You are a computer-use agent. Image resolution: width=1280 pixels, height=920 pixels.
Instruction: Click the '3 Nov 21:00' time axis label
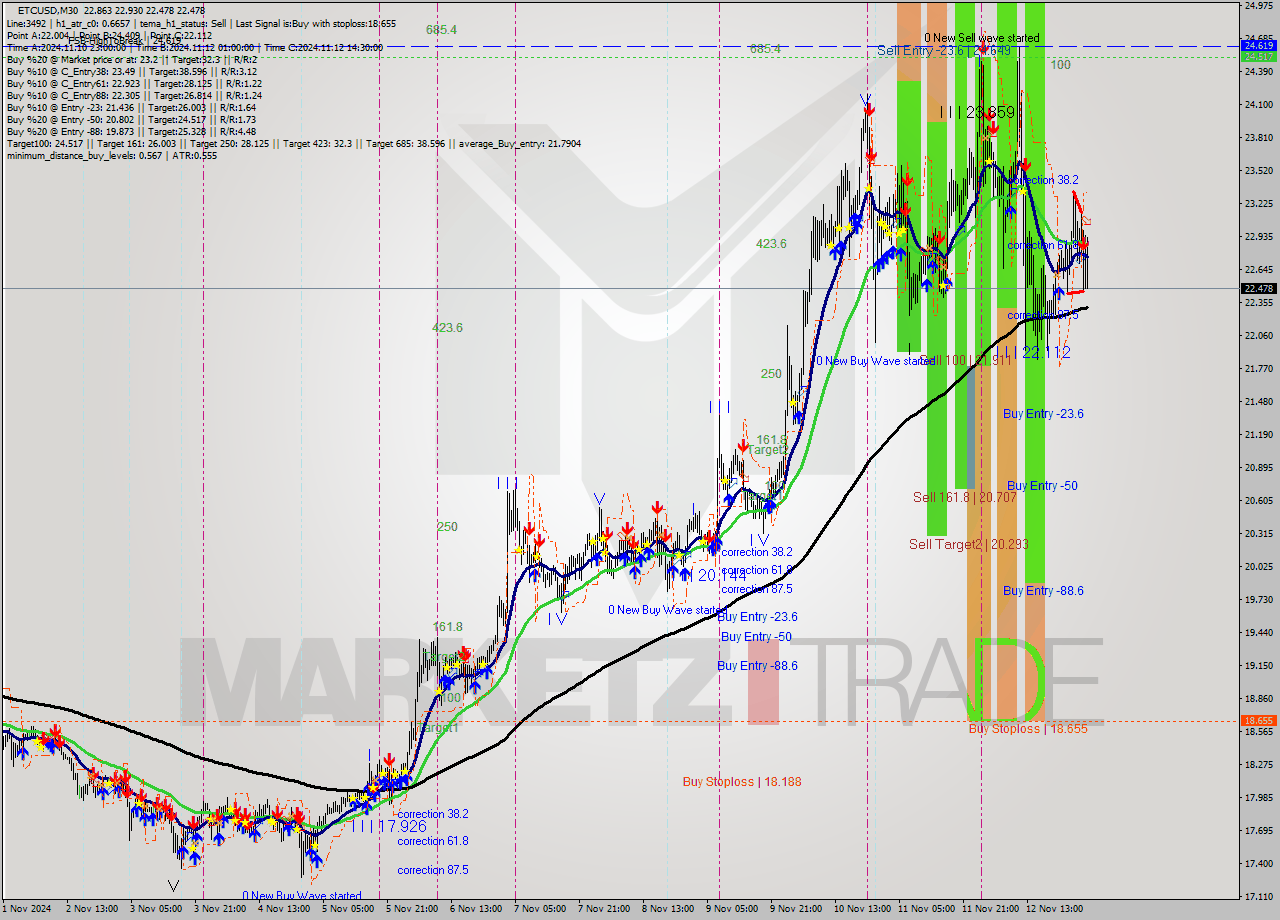(x=220, y=909)
